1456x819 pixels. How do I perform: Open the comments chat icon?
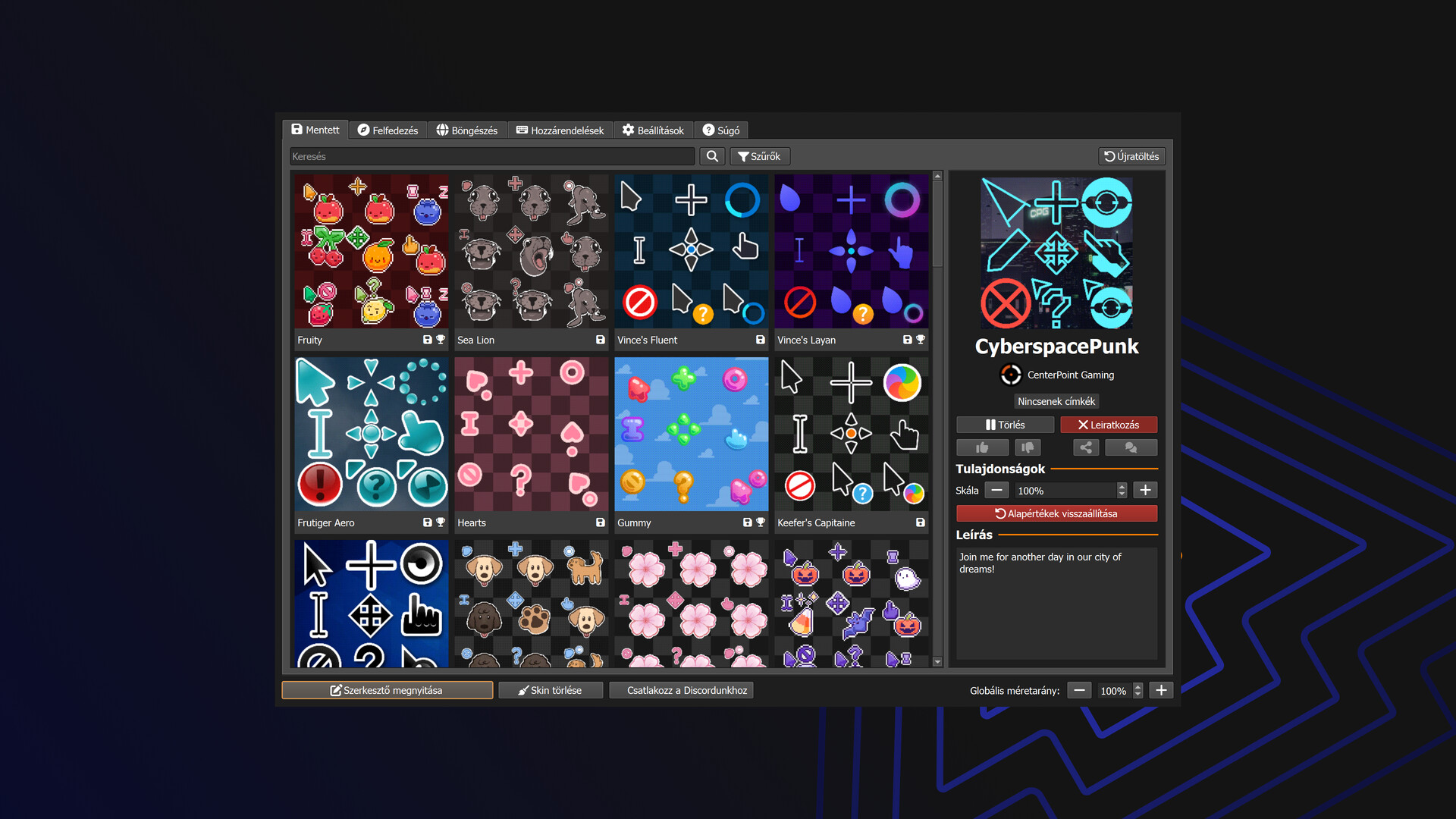tap(1131, 447)
